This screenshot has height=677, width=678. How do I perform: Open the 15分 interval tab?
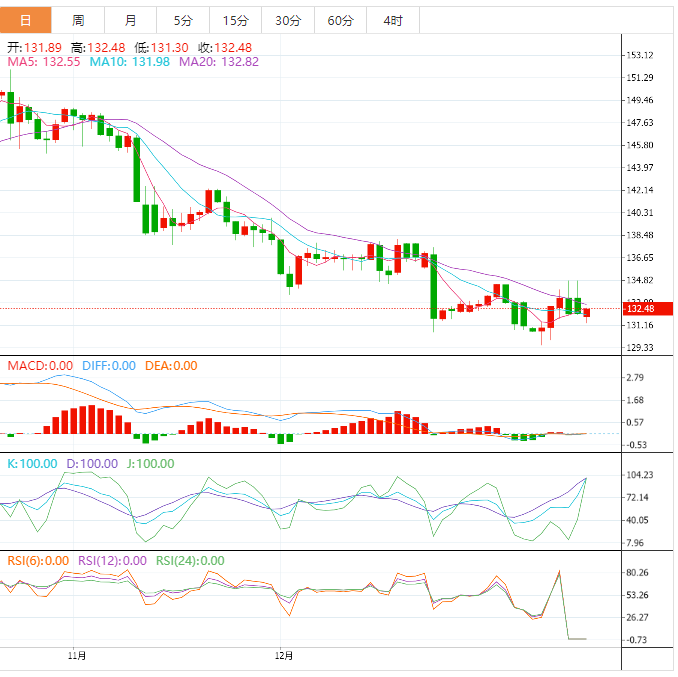(236, 20)
